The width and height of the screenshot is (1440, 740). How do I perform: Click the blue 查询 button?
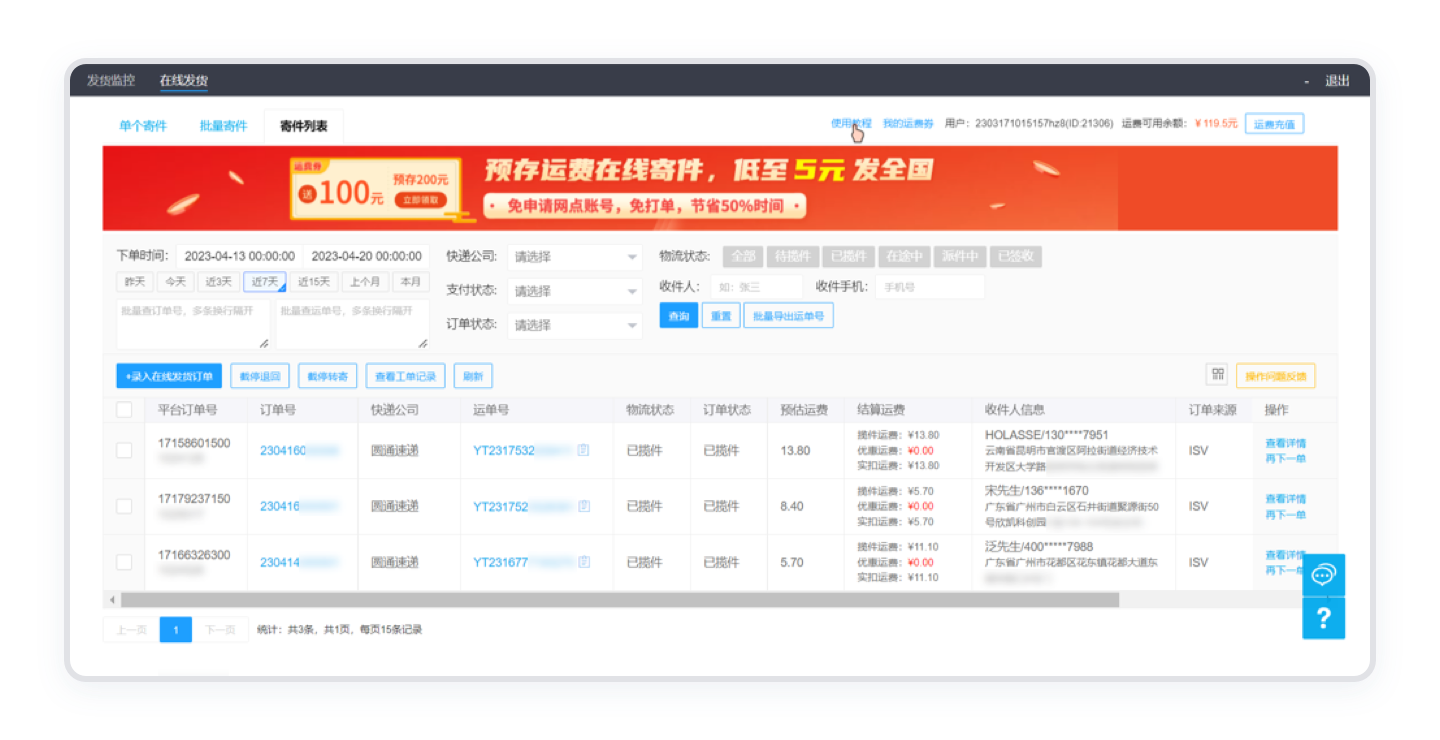click(679, 316)
